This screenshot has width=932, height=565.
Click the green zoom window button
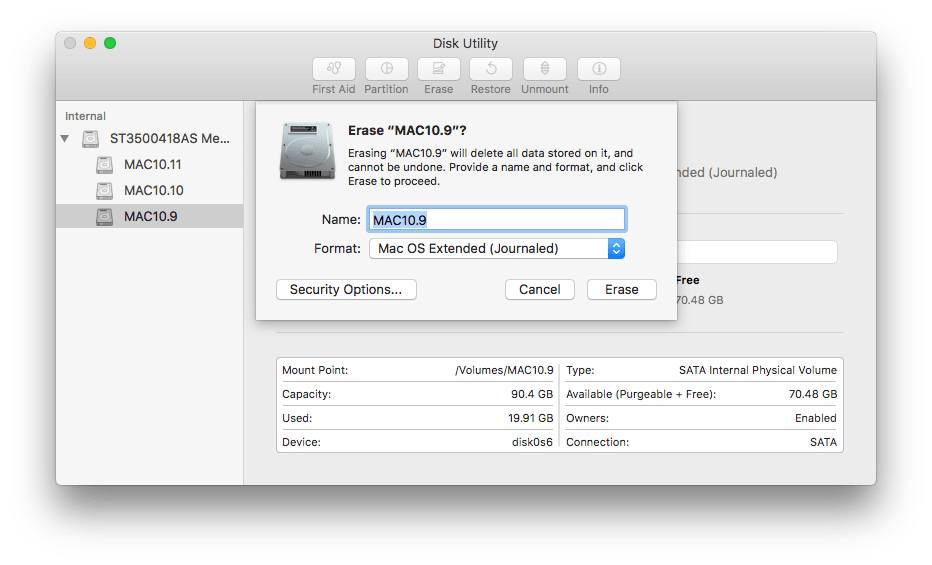click(110, 43)
